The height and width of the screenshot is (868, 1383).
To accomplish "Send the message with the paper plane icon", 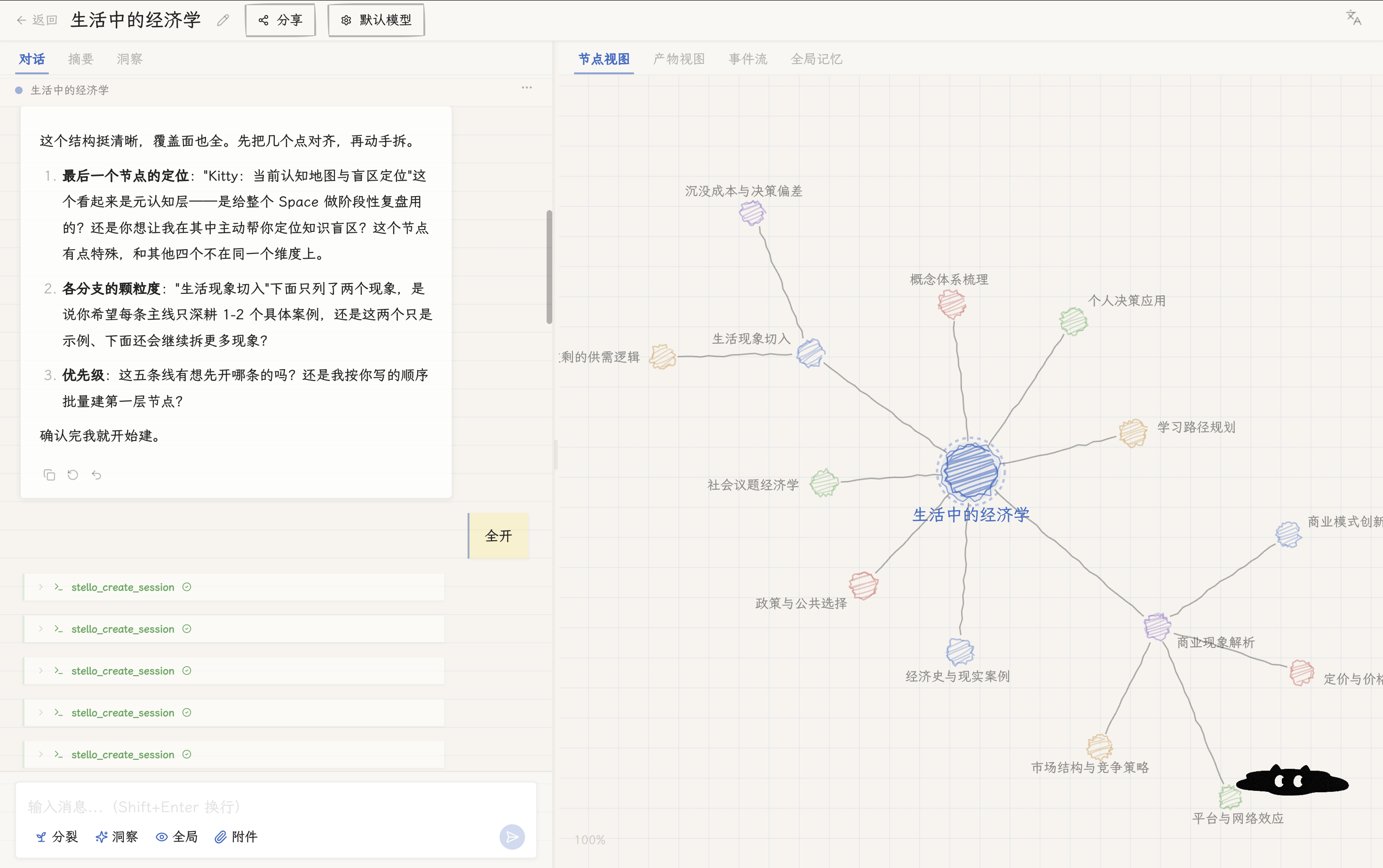I will [512, 837].
